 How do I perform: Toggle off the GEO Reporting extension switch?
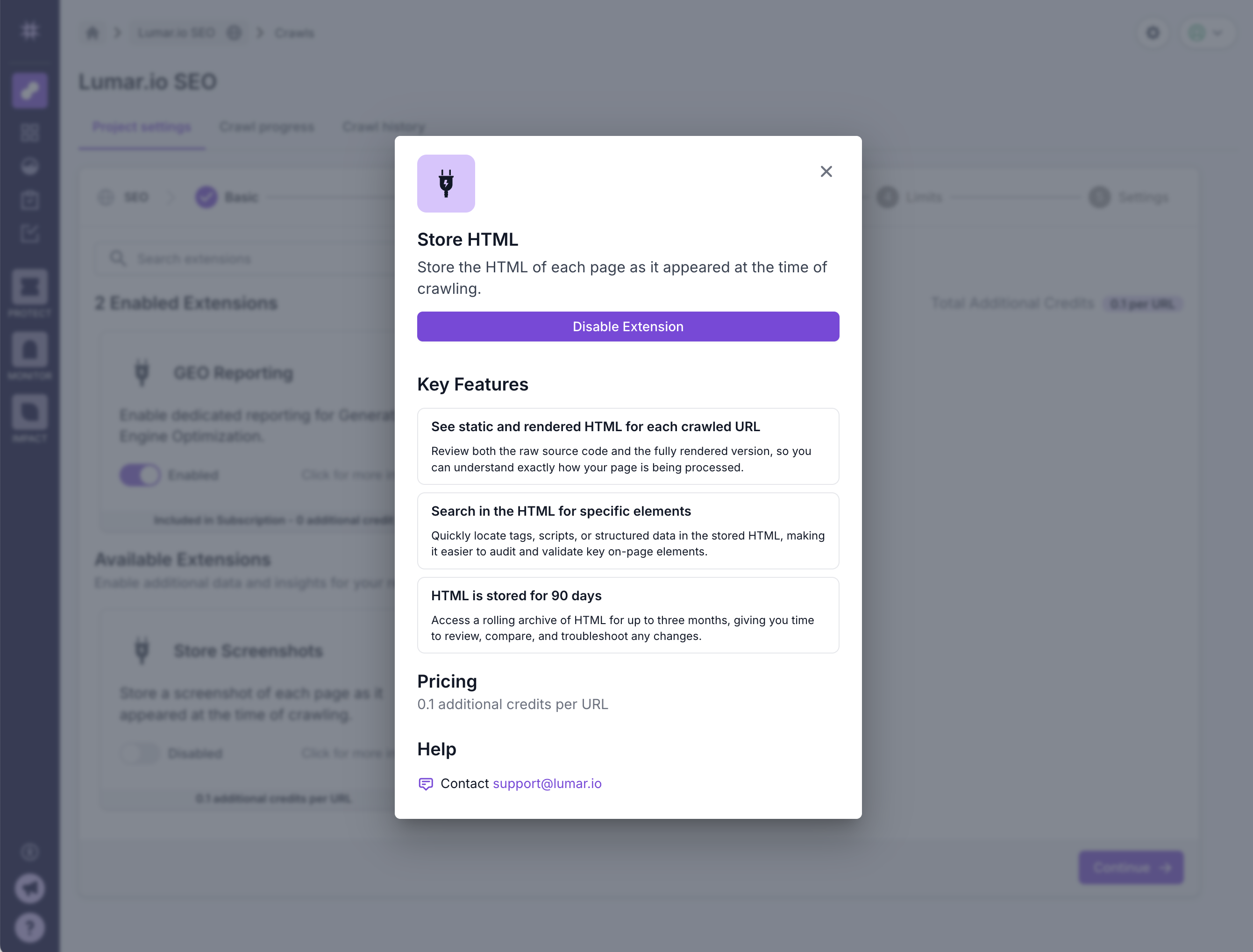[140, 475]
